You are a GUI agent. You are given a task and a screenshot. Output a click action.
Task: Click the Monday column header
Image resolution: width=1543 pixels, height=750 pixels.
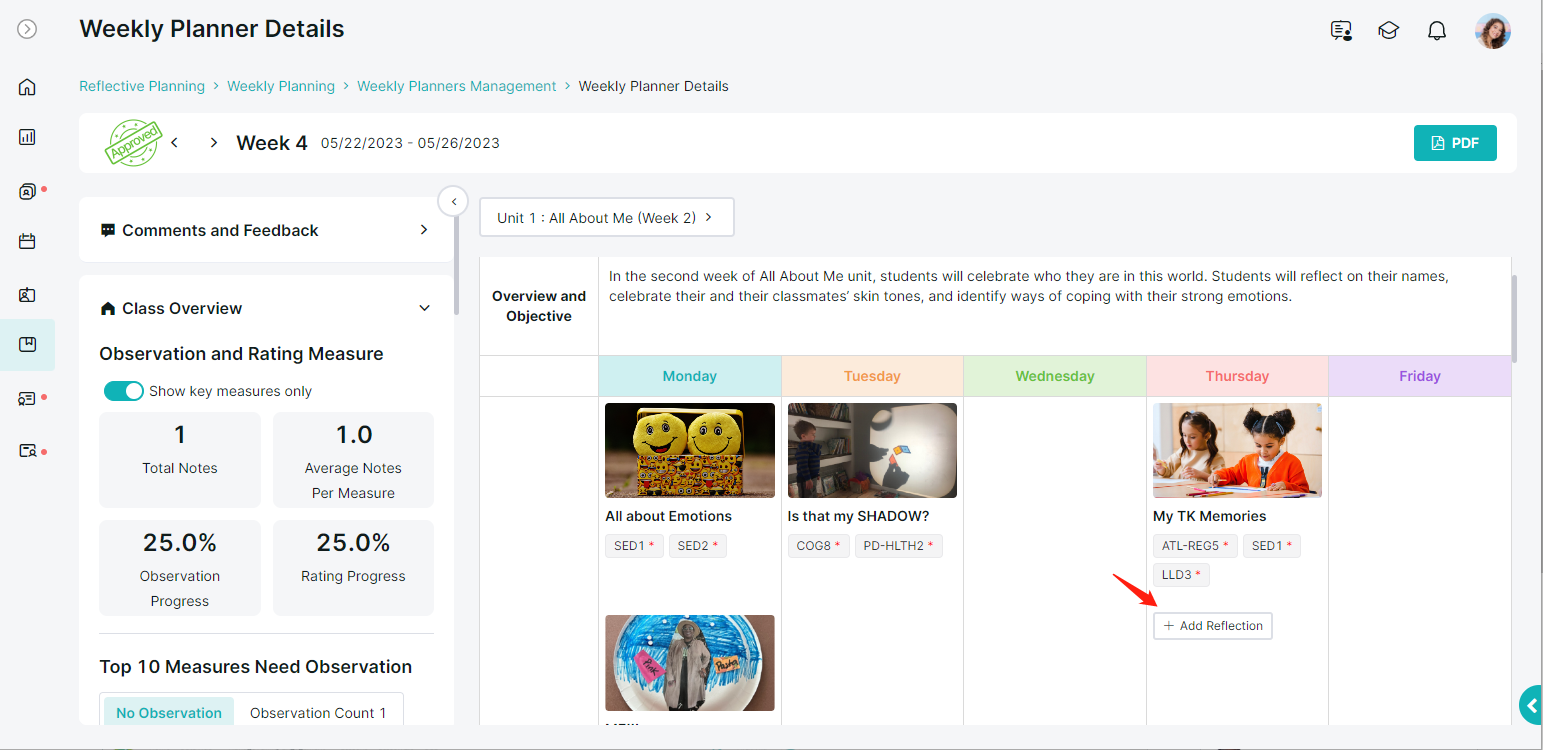coord(690,376)
